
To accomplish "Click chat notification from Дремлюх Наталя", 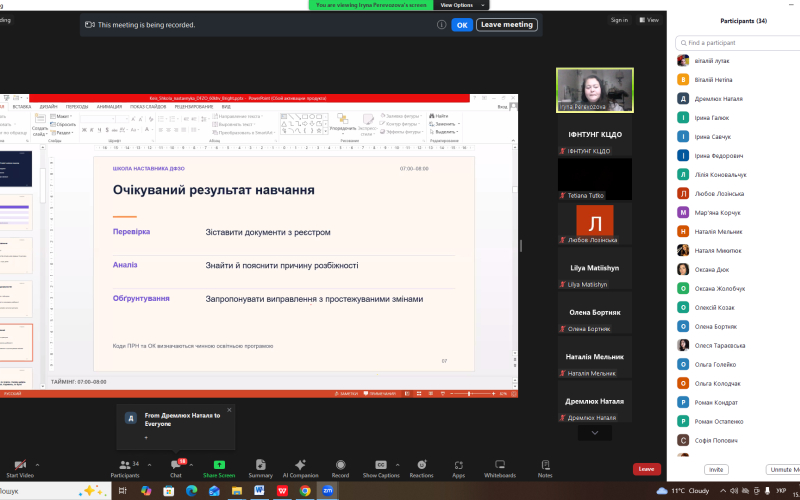I will tap(176, 427).
